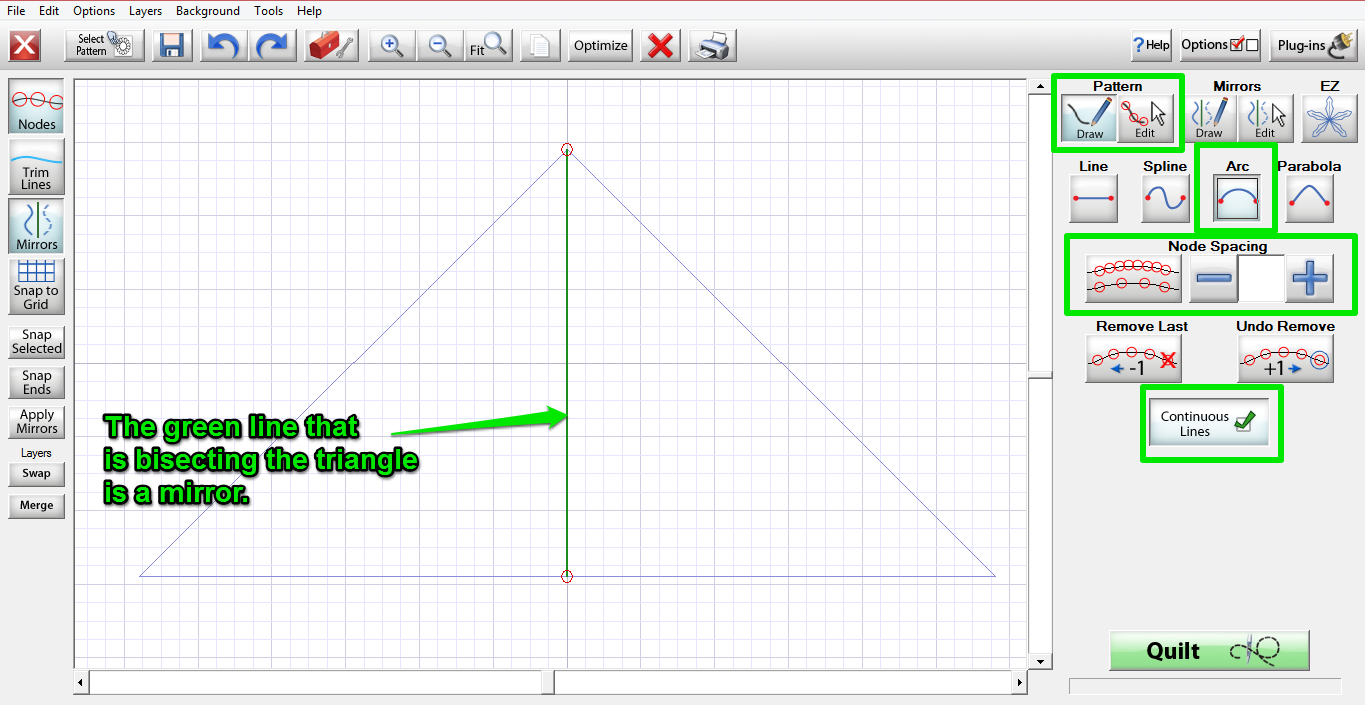Save the pattern with the floppy disk icon

[172, 45]
